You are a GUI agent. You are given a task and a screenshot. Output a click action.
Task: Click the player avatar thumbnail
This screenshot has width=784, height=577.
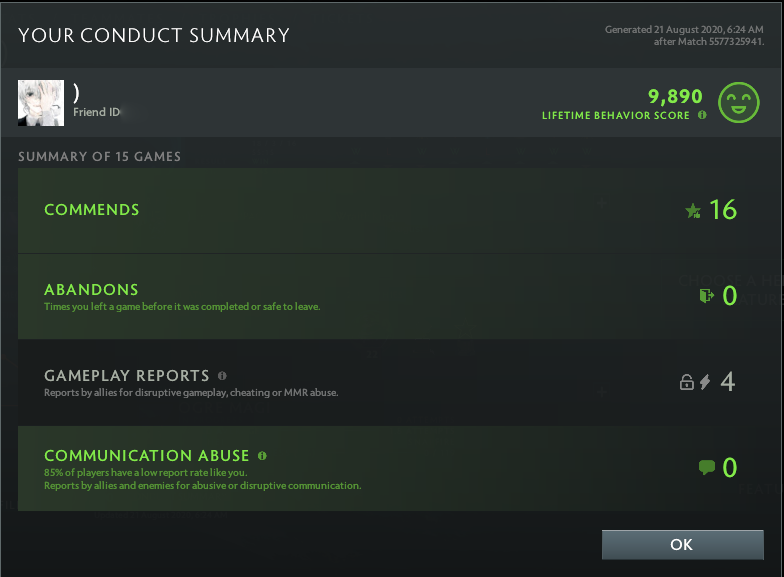click(x=41, y=103)
